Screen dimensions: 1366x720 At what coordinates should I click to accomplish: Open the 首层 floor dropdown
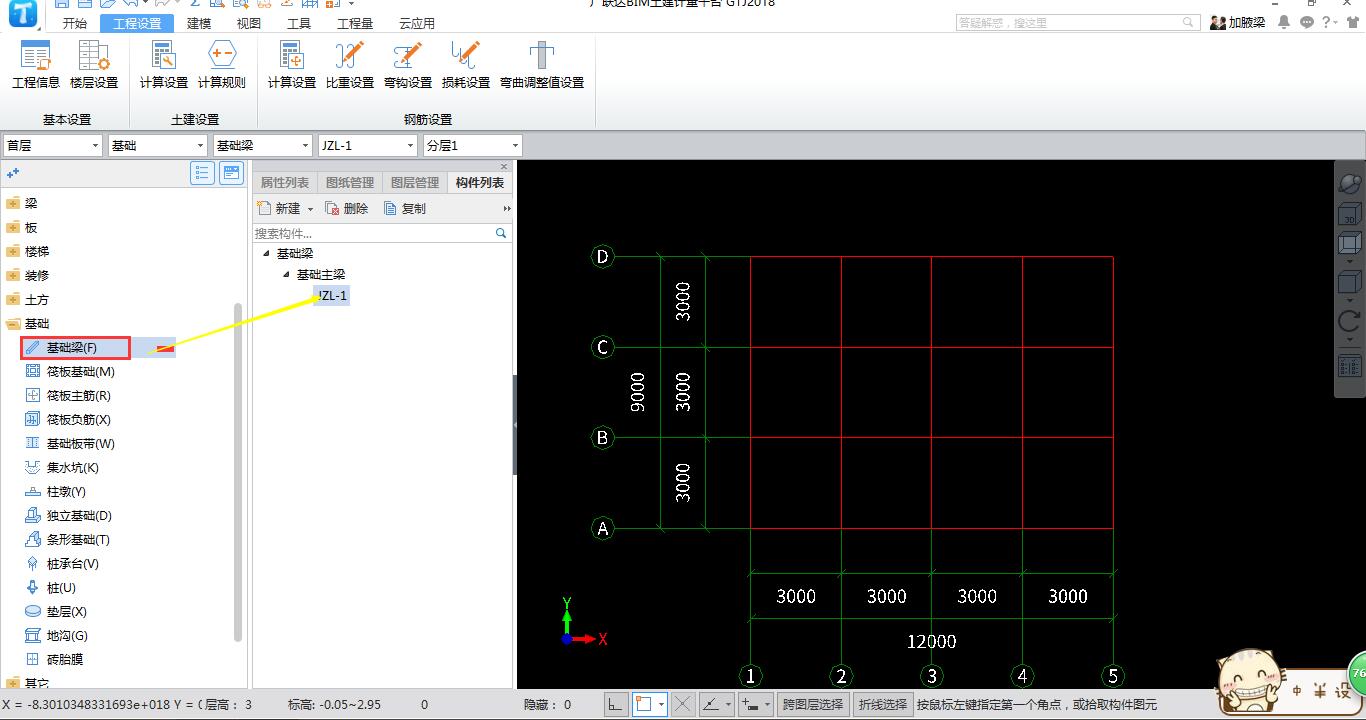(x=53, y=145)
